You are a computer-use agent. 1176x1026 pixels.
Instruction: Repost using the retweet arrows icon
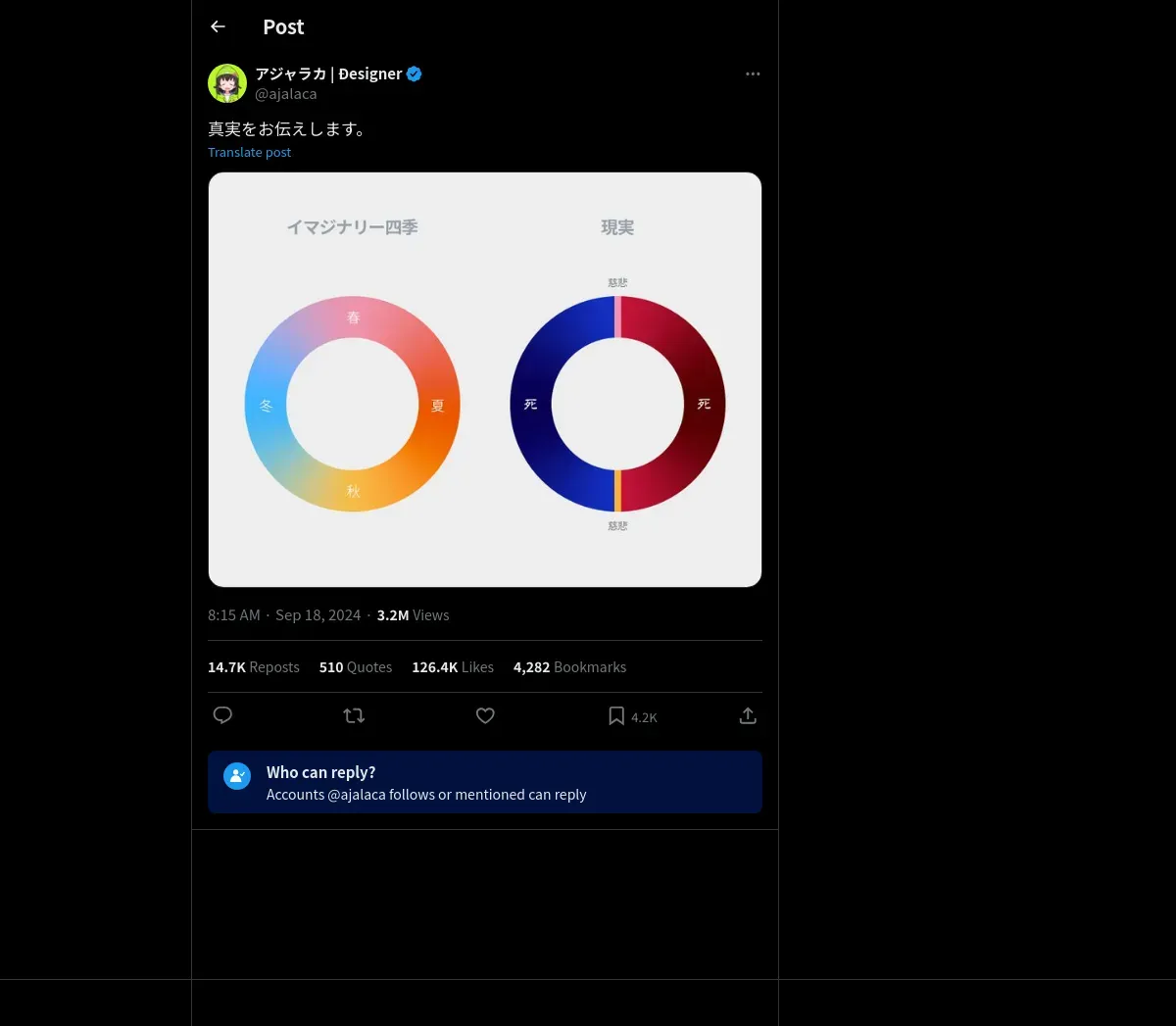(x=354, y=715)
